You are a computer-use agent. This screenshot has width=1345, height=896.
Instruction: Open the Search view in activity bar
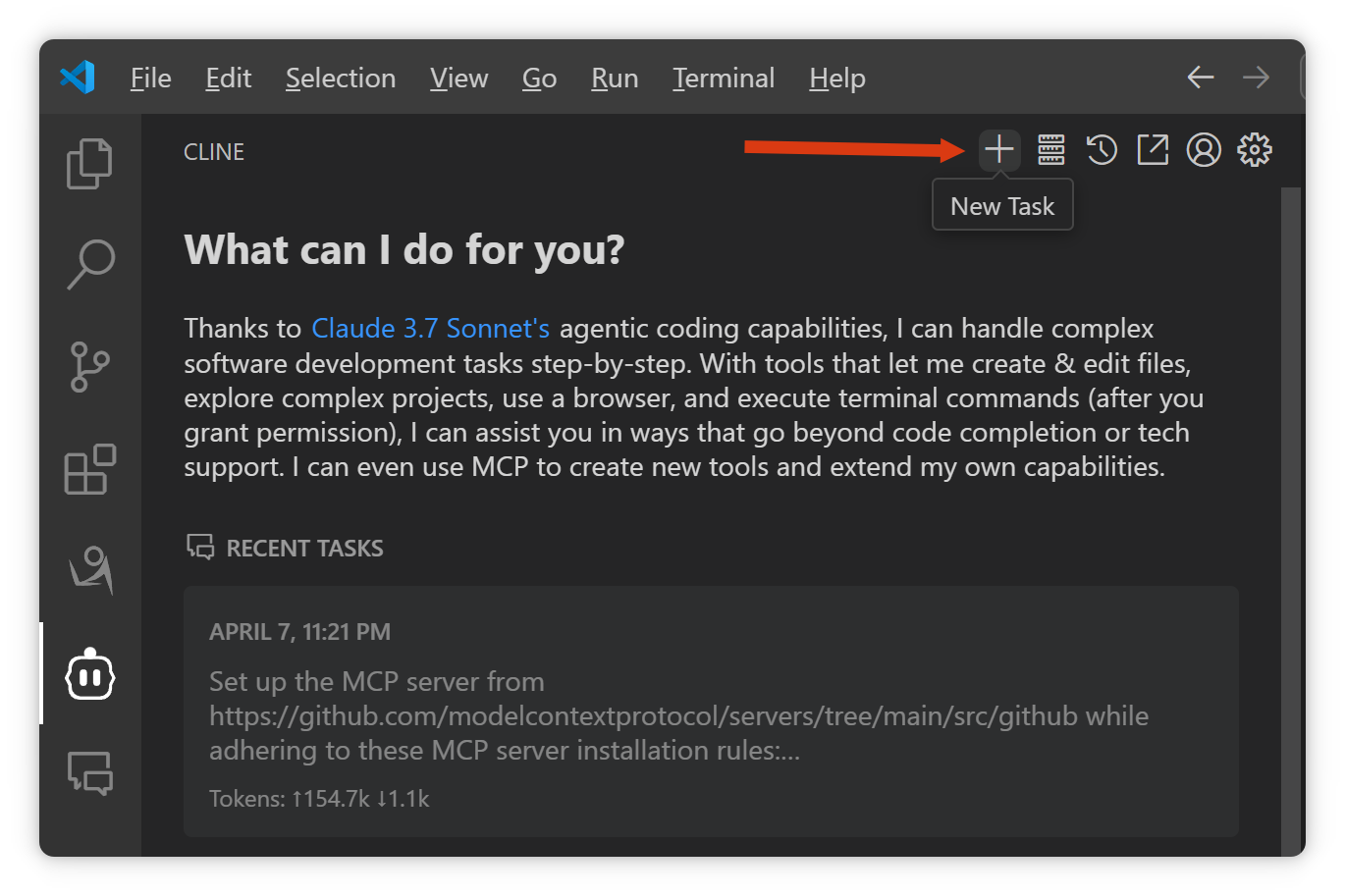coord(90,264)
